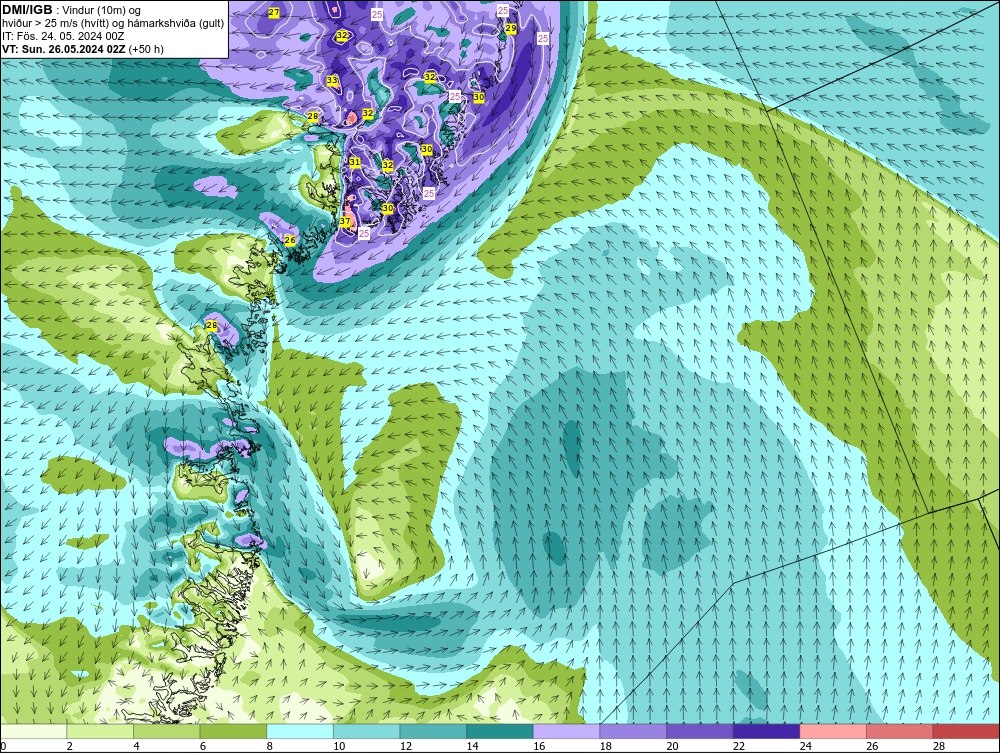Click legend scale number '10'
The height and width of the screenshot is (753, 1000).
click(339, 746)
